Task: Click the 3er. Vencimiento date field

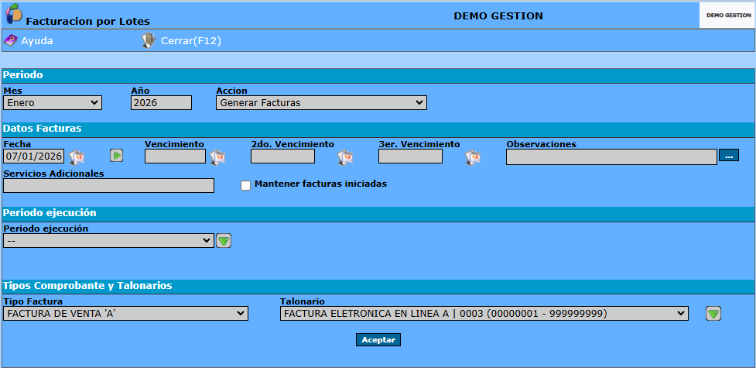Action: pos(410,156)
